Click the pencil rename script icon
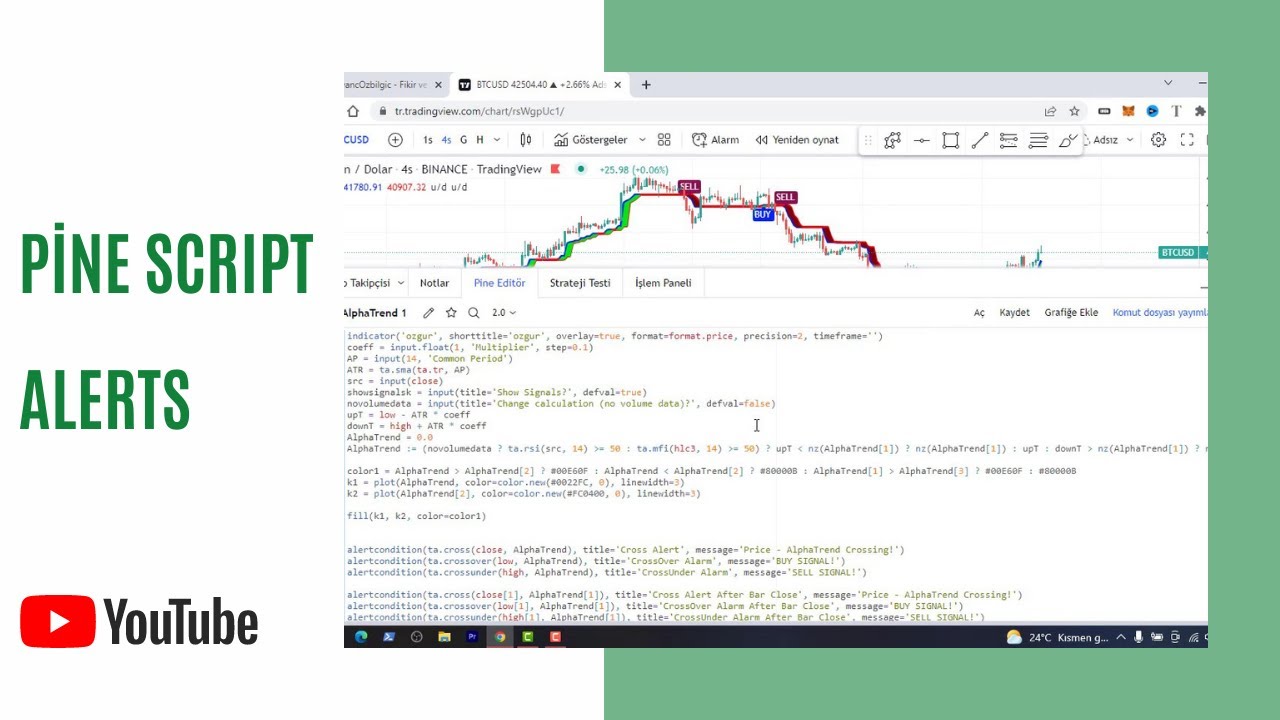The height and width of the screenshot is (720, 1280). [429, 313]
